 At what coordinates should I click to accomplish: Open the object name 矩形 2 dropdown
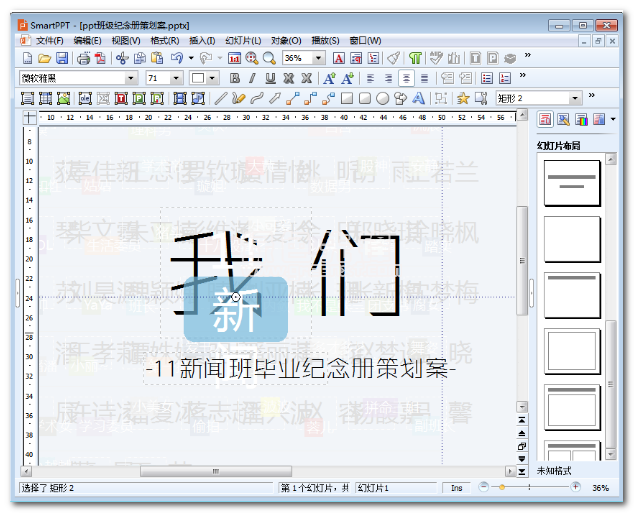[575, 98]
